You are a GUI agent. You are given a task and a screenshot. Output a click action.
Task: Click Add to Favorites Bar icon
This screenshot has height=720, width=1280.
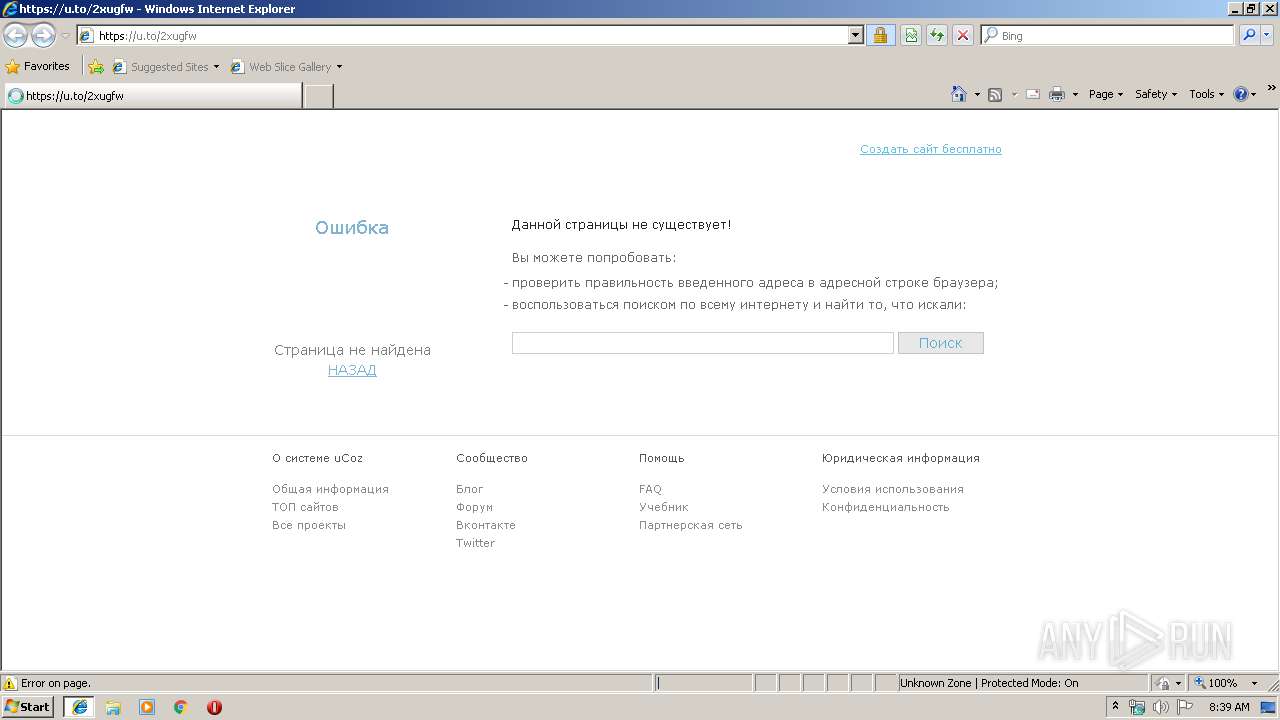(x=96, y=67)
